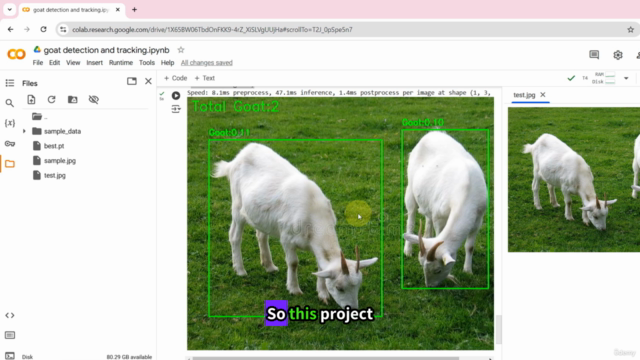Click the notebook title text
Image resolution: width=640 pixels, height=360 pixels.
[x=107, y=50]
